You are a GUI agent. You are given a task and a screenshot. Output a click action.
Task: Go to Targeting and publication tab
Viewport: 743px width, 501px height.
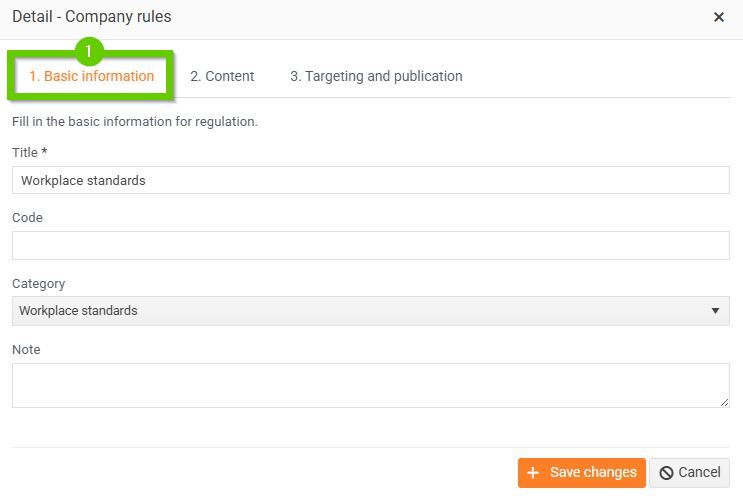click(376, 76)
